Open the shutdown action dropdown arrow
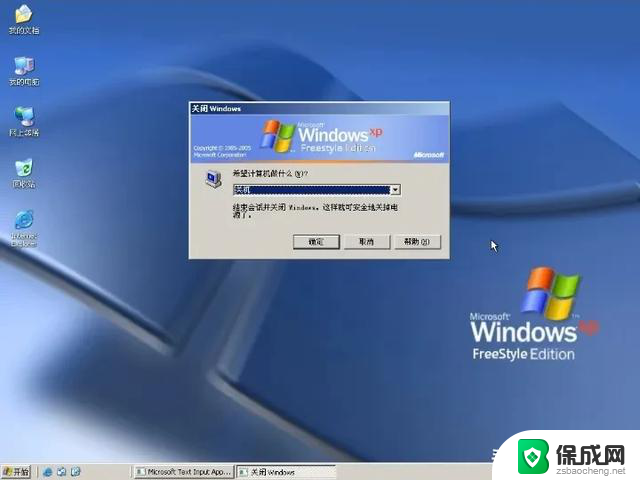The height and width of the screenshot is (480, 640). coord(395,190)
